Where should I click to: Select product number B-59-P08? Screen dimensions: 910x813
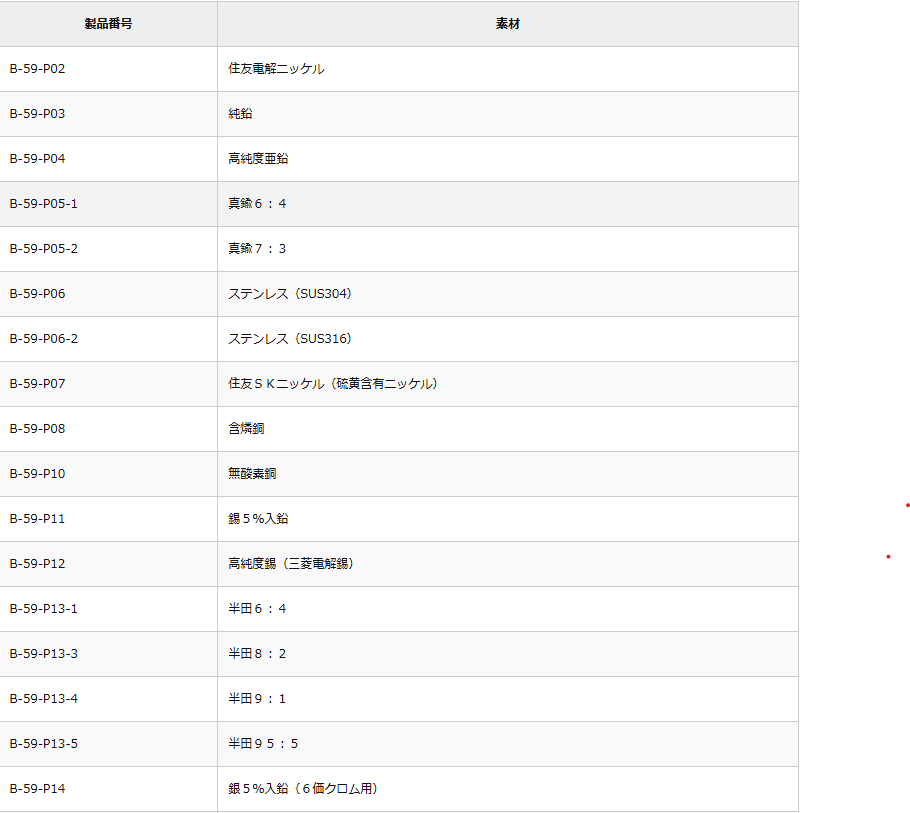pos(37,429)
